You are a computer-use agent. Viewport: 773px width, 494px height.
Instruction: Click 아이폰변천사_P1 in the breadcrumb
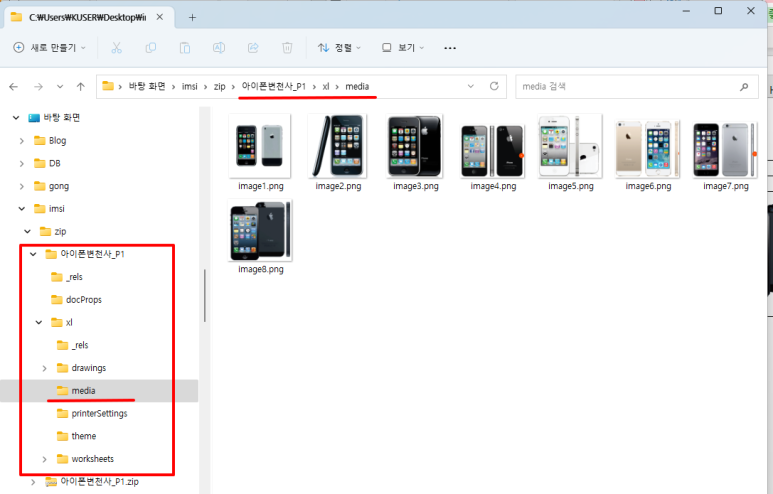tap(274, 86)
